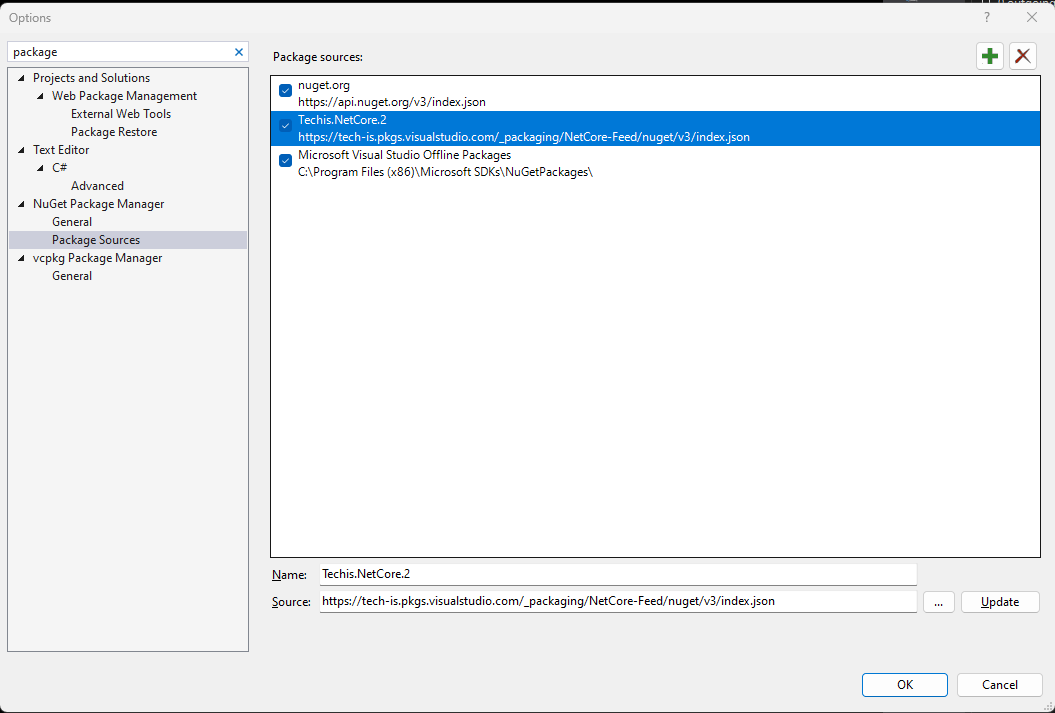This screenshot has width=1055, height=713.
Task: Open General under NuGet Package Manager
Action: coord(72,222)
